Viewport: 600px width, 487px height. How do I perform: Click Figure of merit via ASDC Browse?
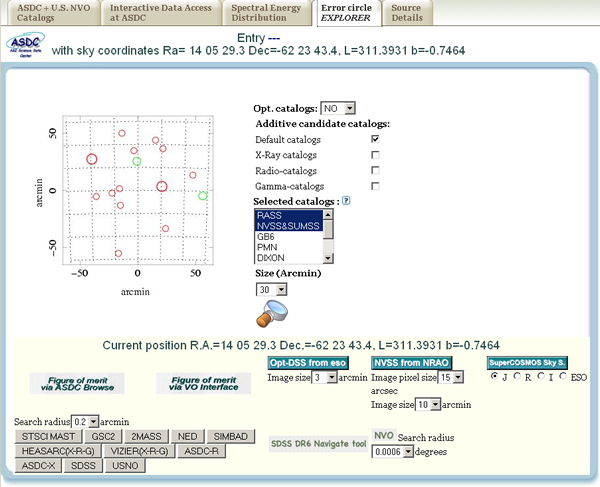(x=77, y=384)
